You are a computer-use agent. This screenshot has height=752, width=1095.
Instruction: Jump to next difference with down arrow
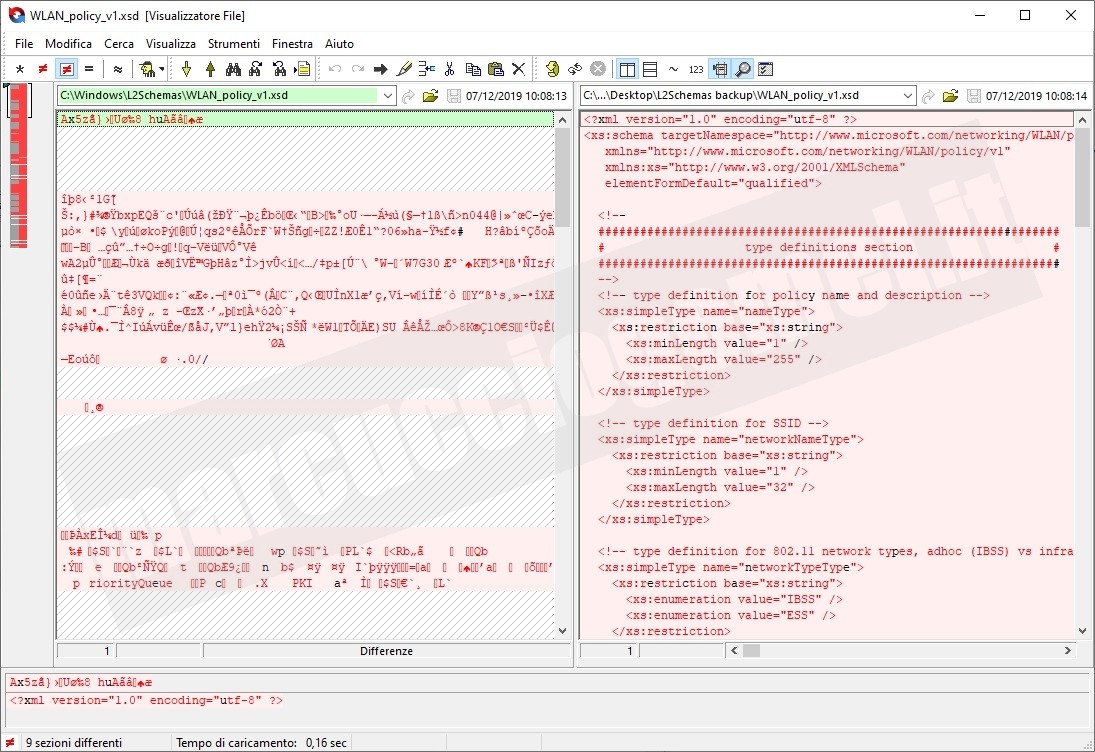point(186,69)
